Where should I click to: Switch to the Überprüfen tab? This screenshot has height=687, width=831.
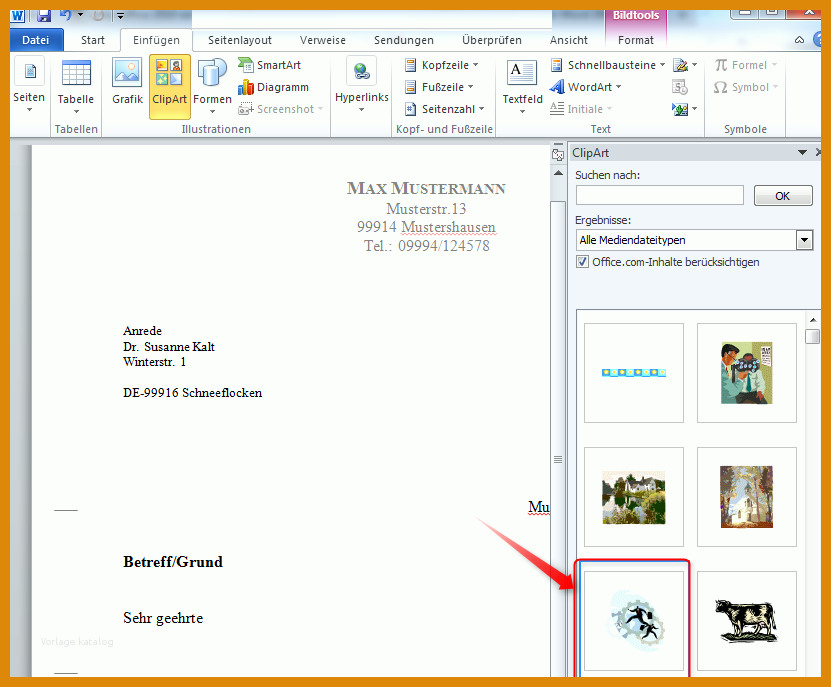[491, 40]
